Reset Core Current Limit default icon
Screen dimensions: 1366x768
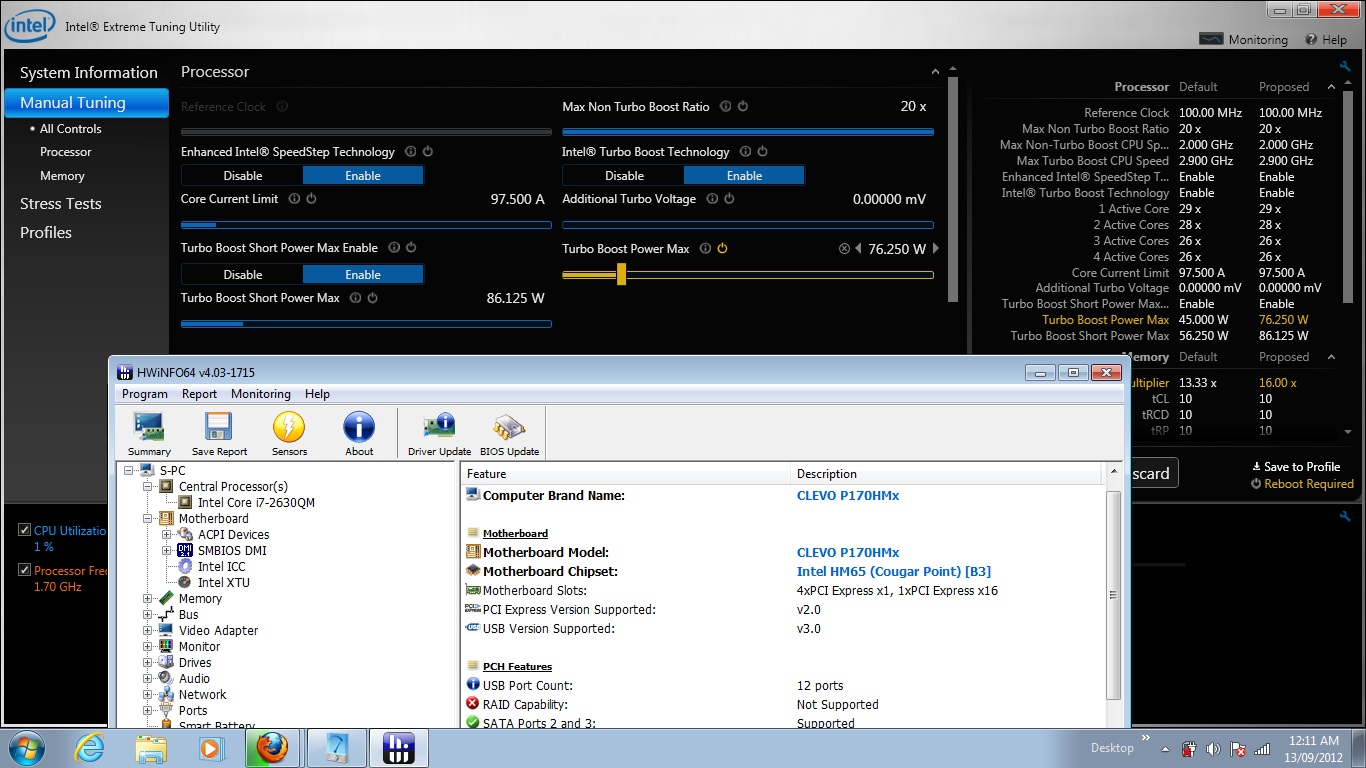point(311,199)
